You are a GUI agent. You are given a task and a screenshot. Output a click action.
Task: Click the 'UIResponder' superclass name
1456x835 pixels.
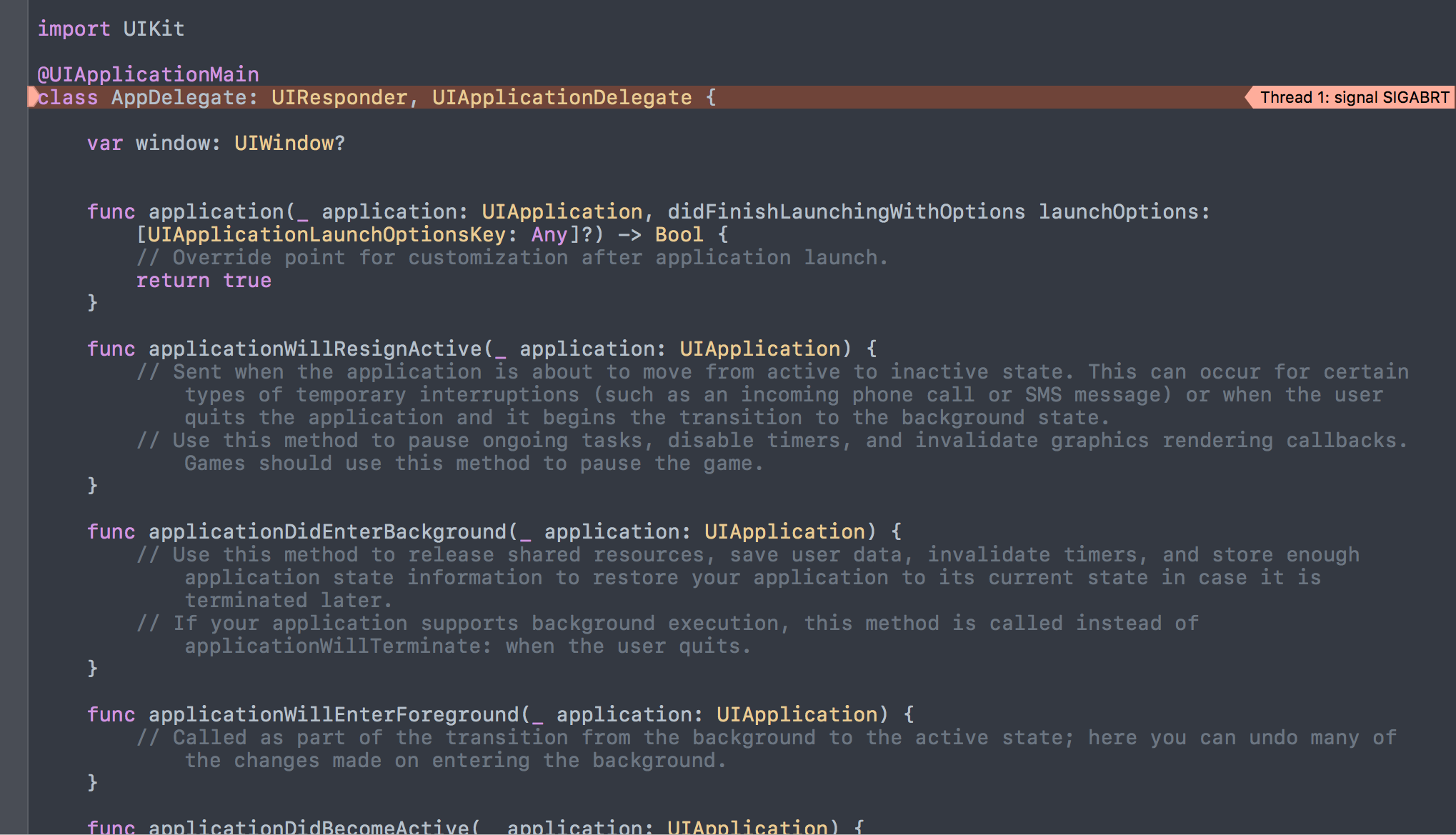339,97
